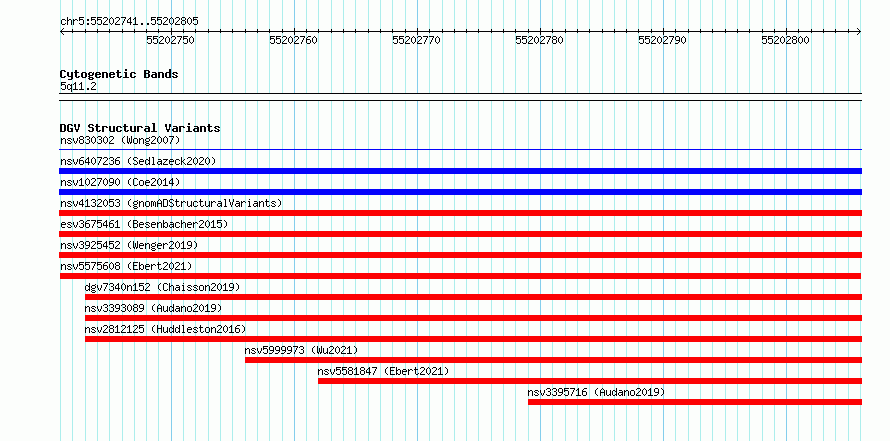The image size is (890, 441).
Task: Open nsv3393089 (Audano2019) label
Action: coord(153,308)
